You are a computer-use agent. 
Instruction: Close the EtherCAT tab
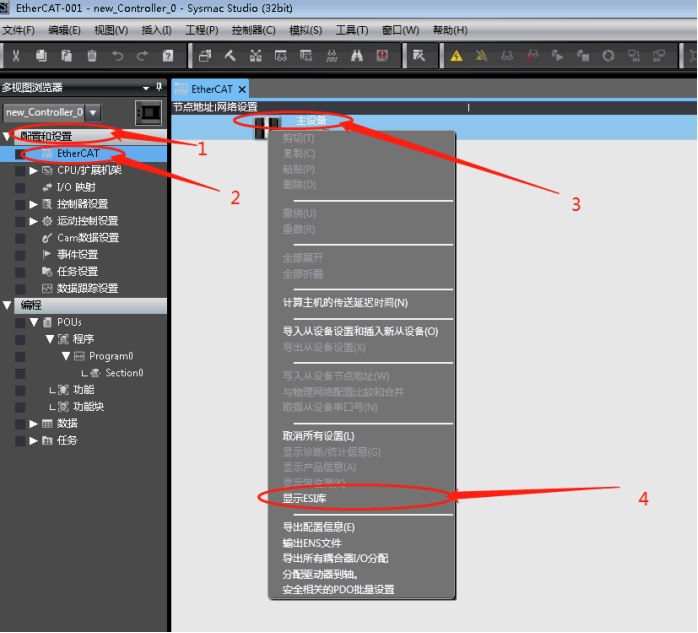pyautogui.click(x=242, y=89)
